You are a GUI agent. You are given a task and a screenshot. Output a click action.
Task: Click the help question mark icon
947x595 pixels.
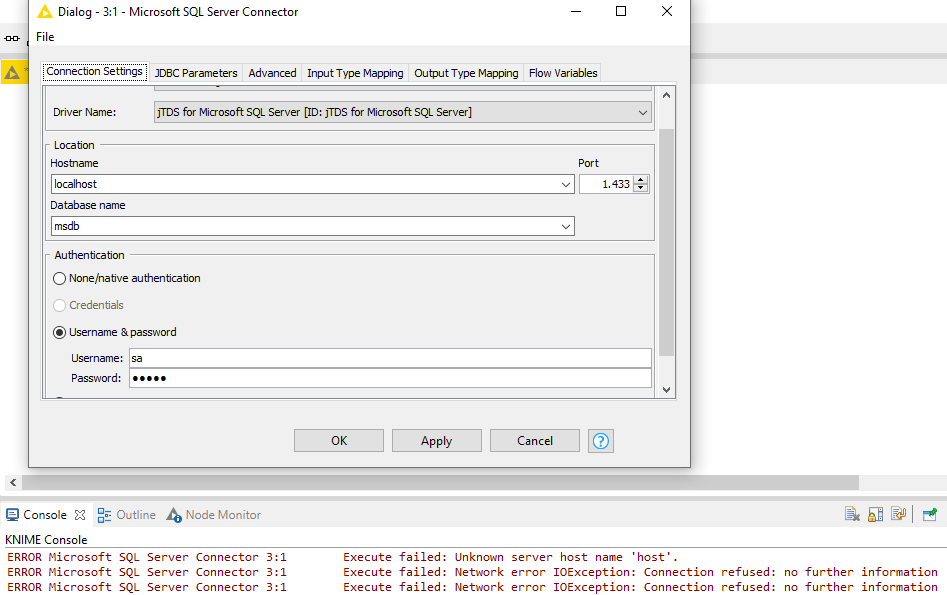[601, 441]
